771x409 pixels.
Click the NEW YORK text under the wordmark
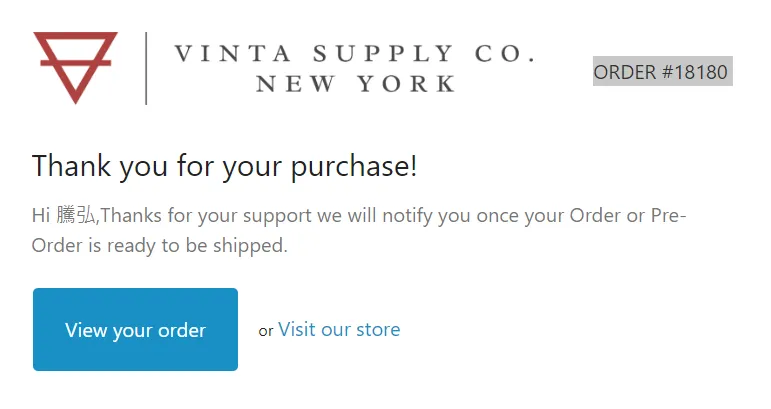point(356,84)
